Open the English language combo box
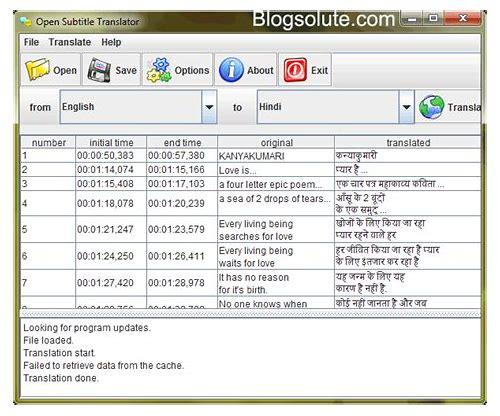This screenshot has height=416, width=500. point(138,107)
